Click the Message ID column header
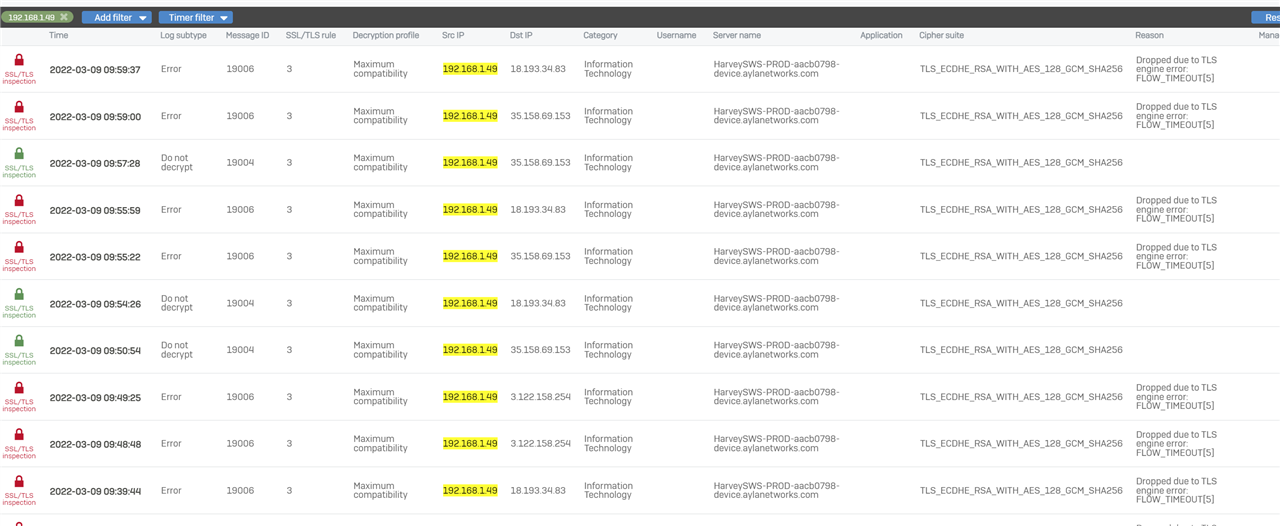The height and width of the screenshot is (526, 1280). (247, 35)
